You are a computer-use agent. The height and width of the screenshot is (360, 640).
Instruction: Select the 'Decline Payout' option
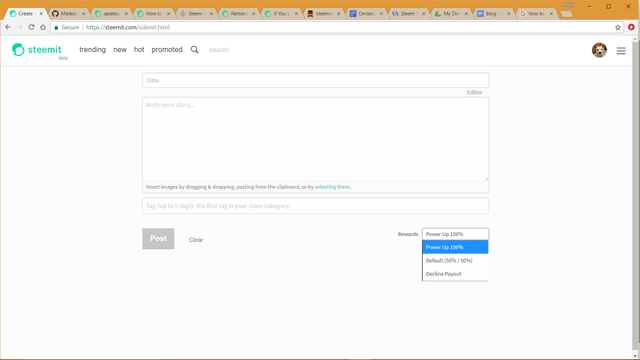[455, 274]
